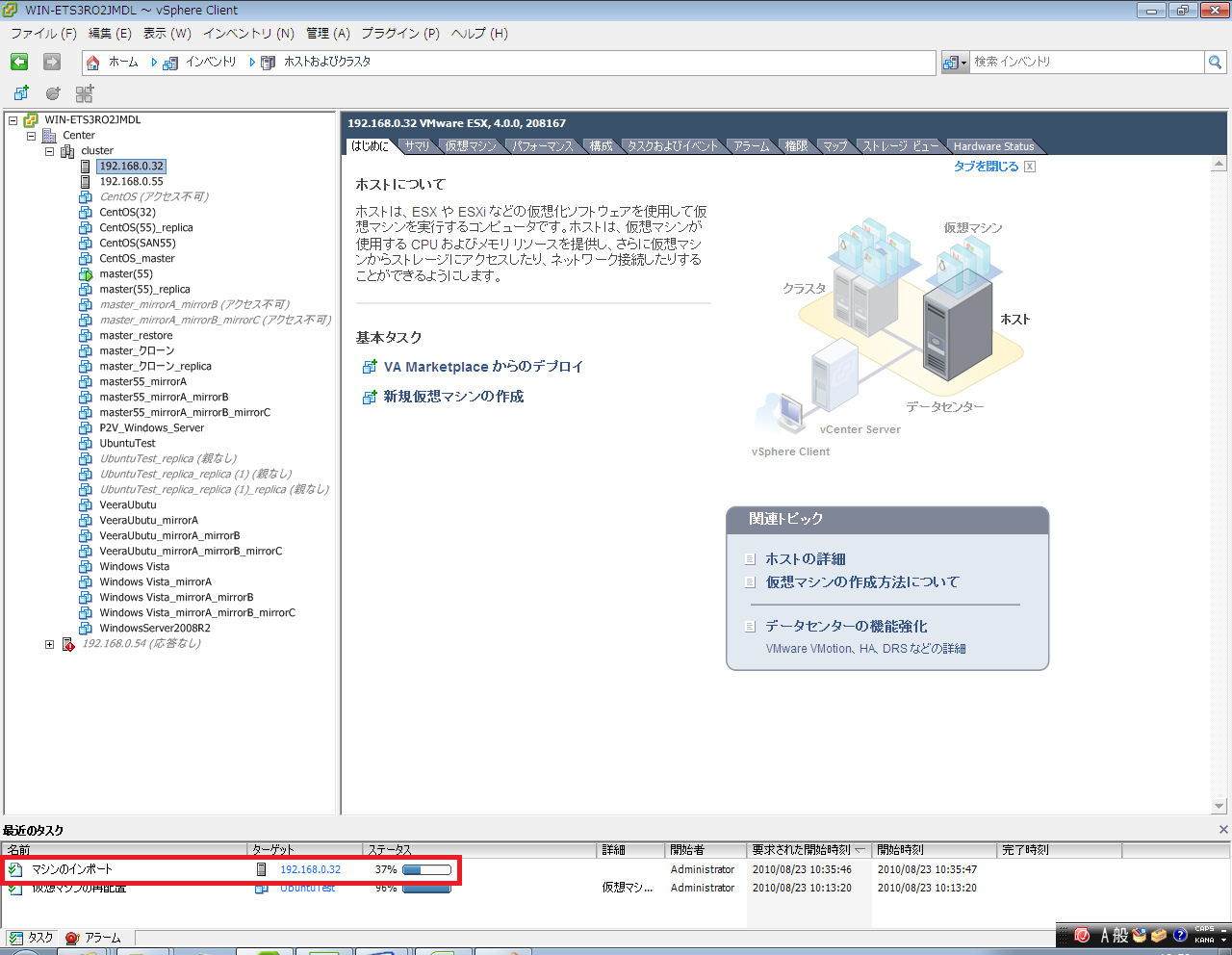The height and width of the screenshot is (955, 1232).
Task: Select Windows Vista_mirrorA_mirrorB_mirrorC
Action: [x=197, y=613]
